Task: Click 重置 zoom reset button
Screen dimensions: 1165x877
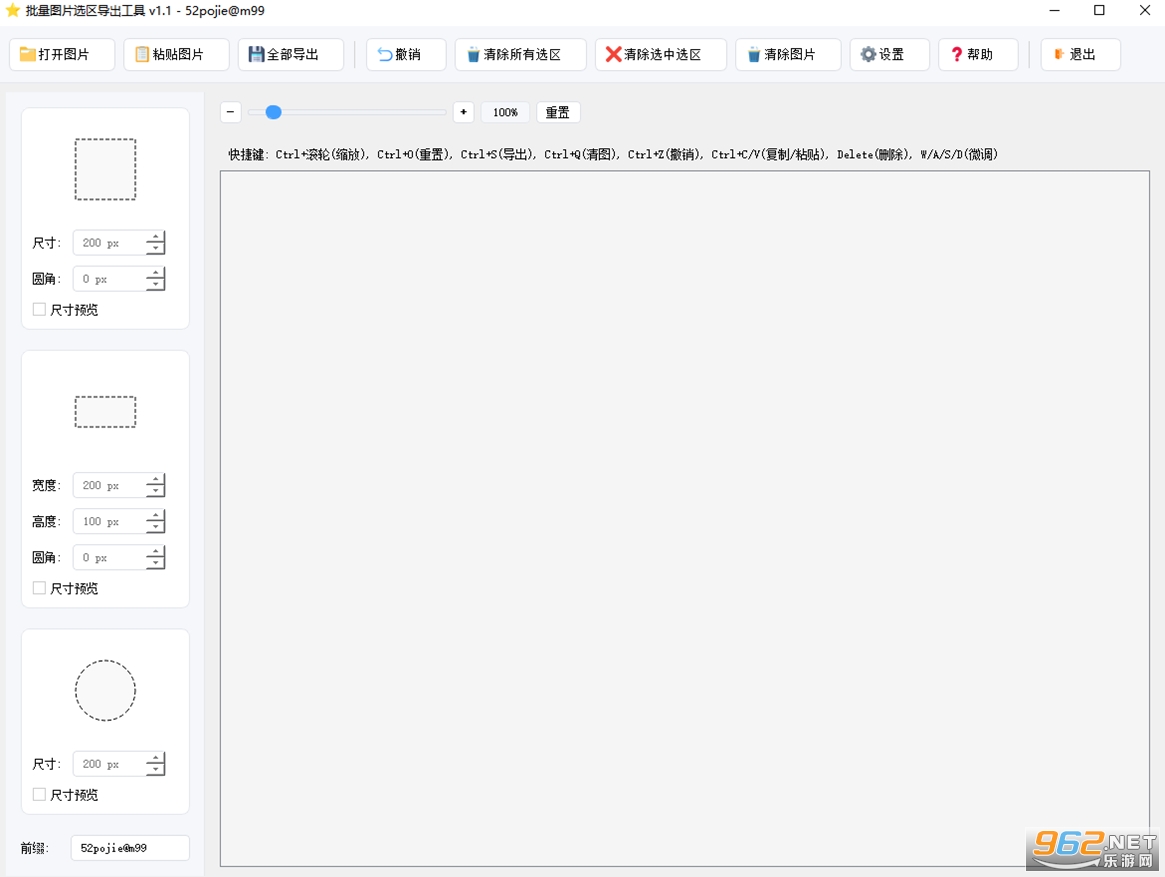Action: (x=558, y=112)
